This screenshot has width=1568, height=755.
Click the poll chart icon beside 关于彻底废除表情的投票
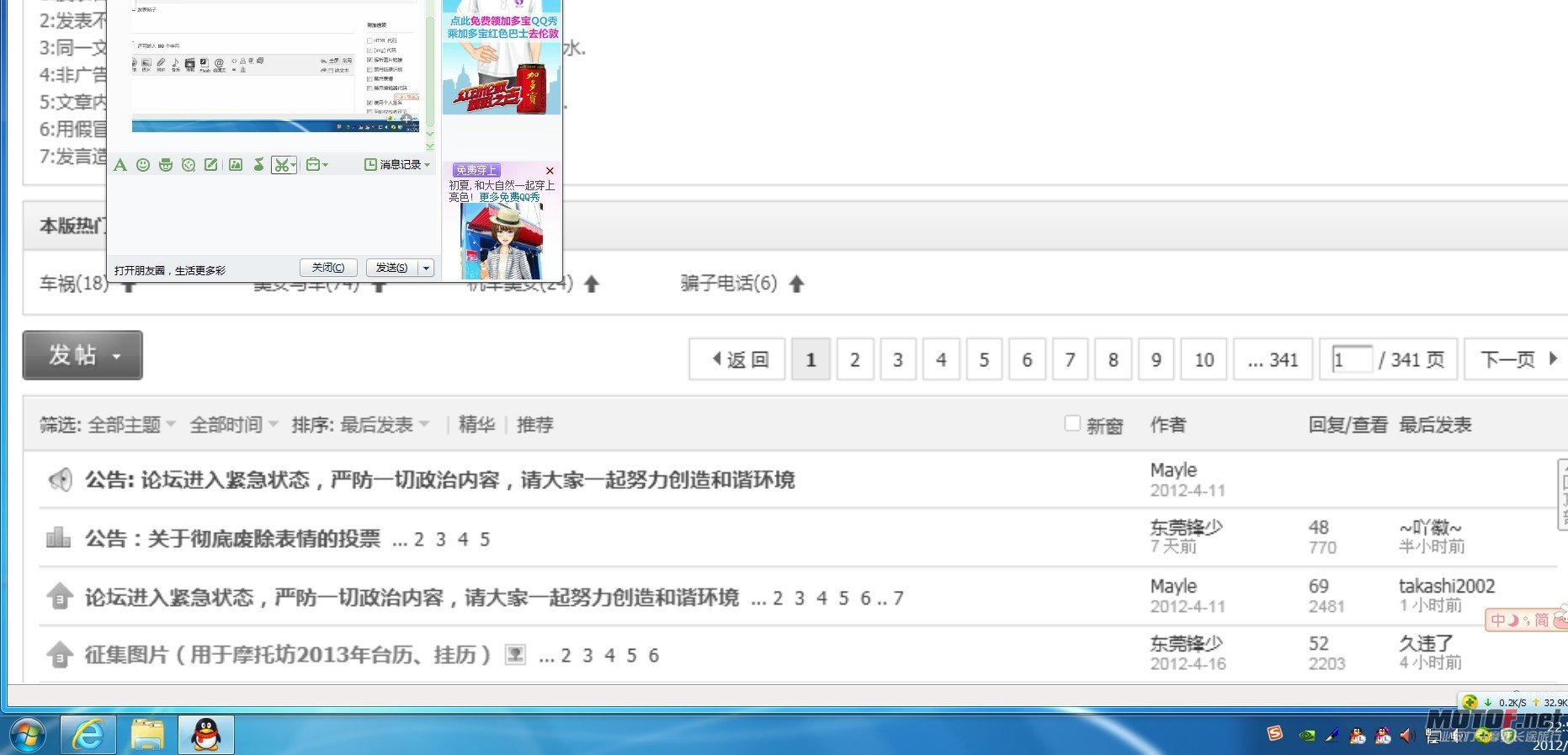(x=58, y=537)
